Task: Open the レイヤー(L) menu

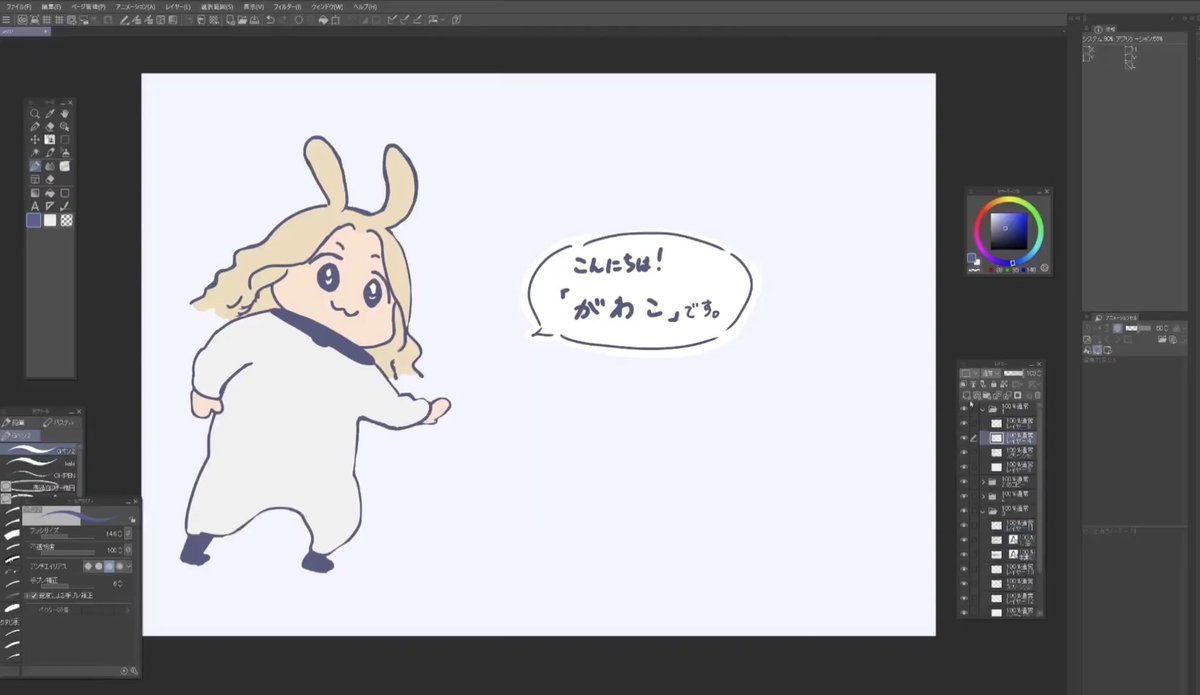Action: tap(178, 7)
